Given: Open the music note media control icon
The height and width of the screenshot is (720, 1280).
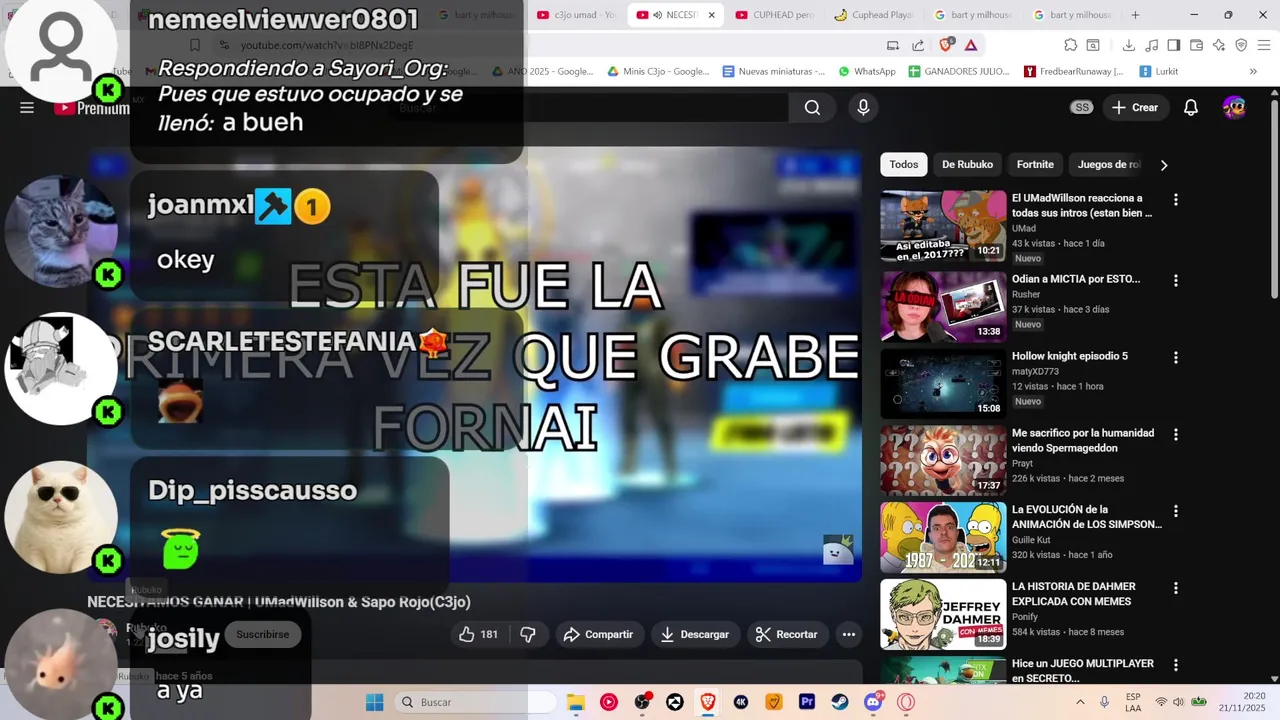Looking at the screenshot, I should tap(1152, 45).
